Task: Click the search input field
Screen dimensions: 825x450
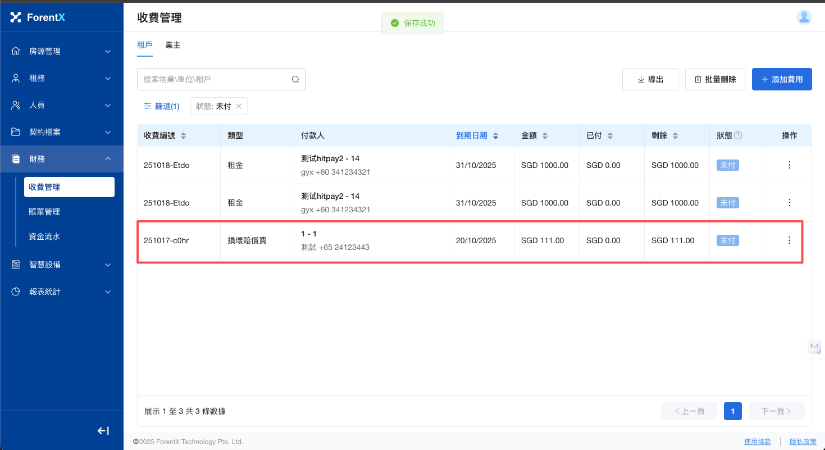Action: point(213,79)
